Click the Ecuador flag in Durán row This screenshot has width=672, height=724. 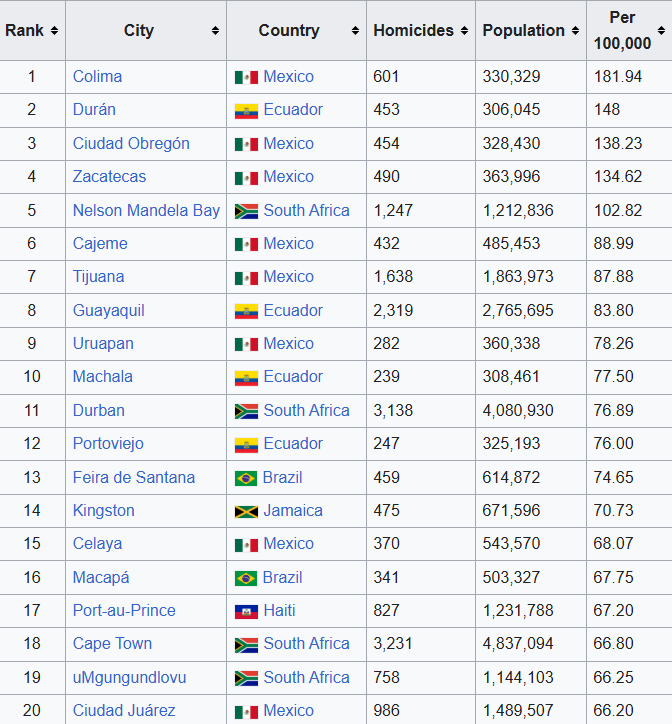tap(246, 111)
